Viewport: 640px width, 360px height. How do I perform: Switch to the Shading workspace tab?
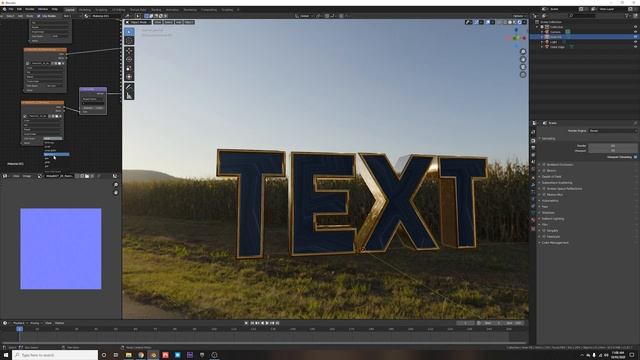coord(156,9)
